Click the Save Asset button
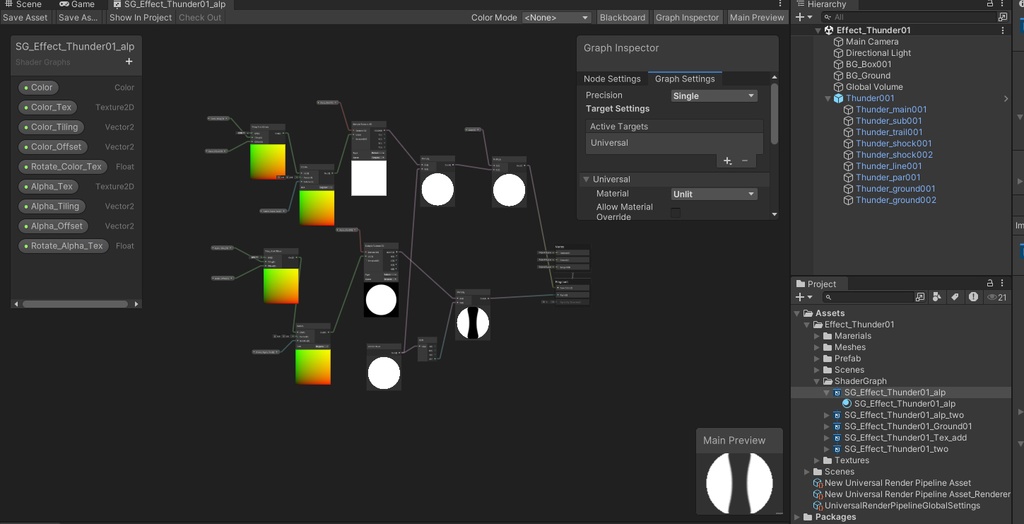 pos(25,18)
